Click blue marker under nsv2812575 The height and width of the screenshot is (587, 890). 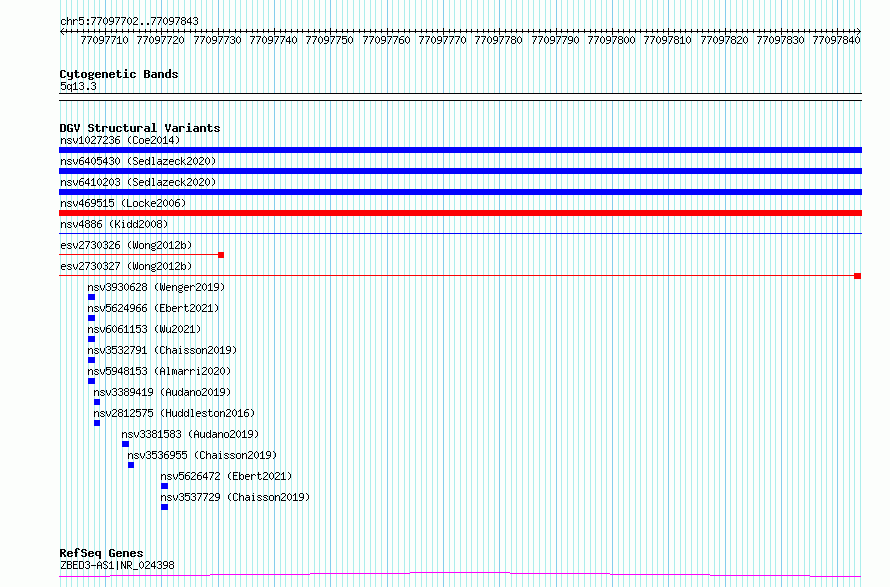point(97,423)
